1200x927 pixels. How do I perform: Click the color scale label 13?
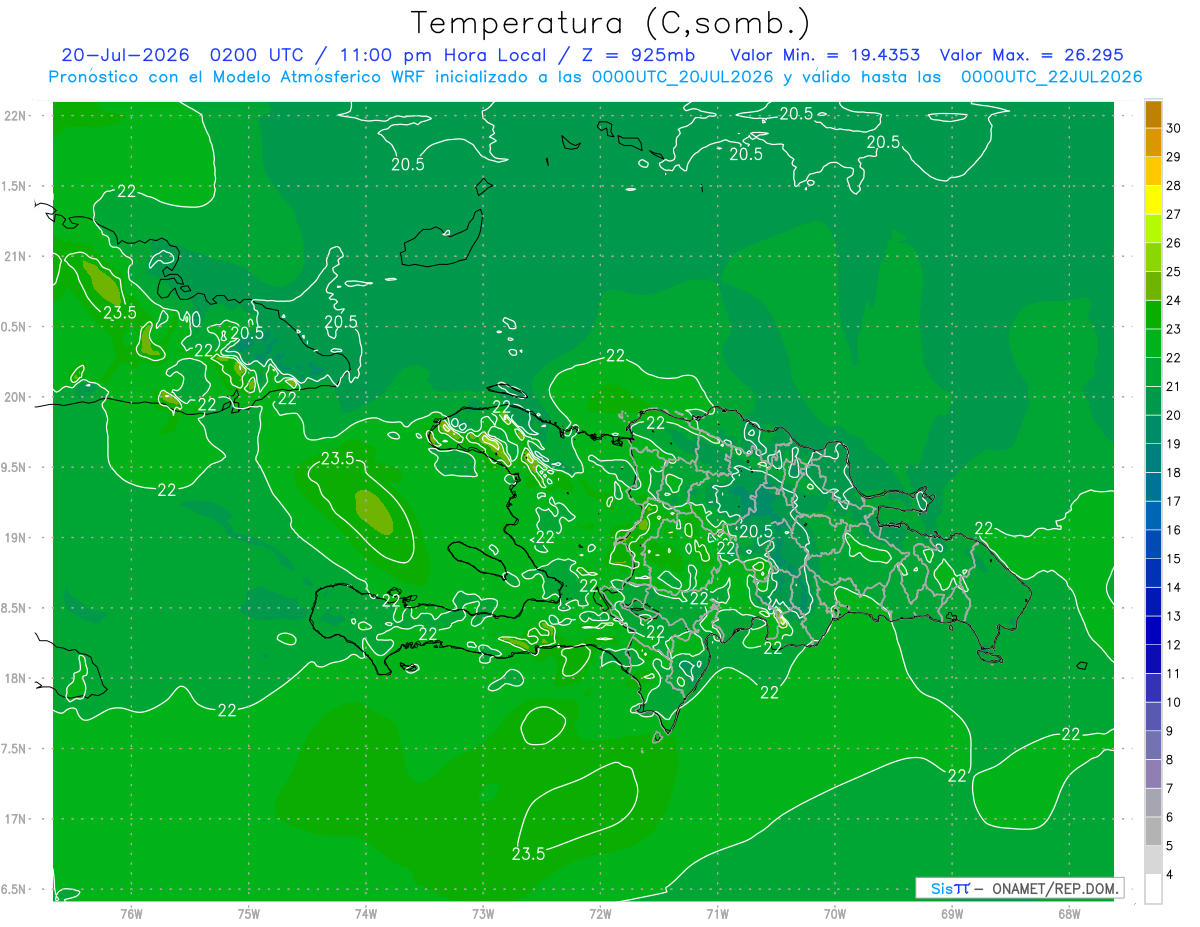(1174, 616)
